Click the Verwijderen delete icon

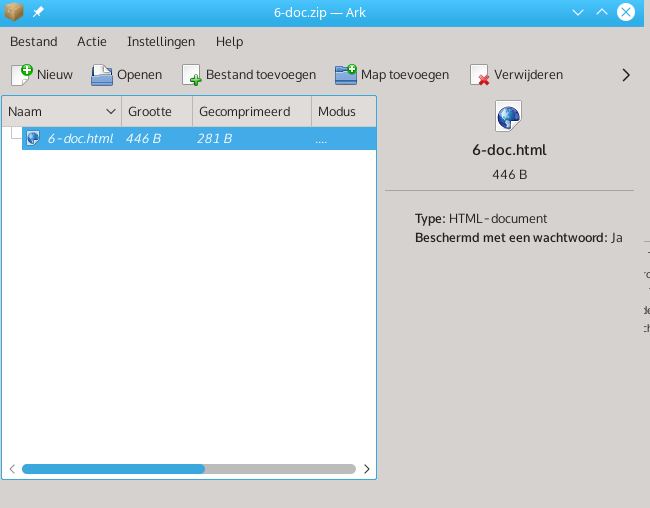[480, 75]
